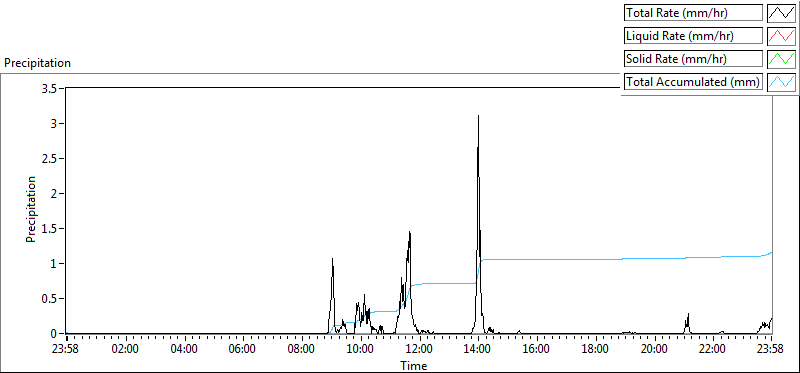This screenshot has height=373, width=800.
Task: Click the 02:00 time axis label
Action: (x=126, y=350)
